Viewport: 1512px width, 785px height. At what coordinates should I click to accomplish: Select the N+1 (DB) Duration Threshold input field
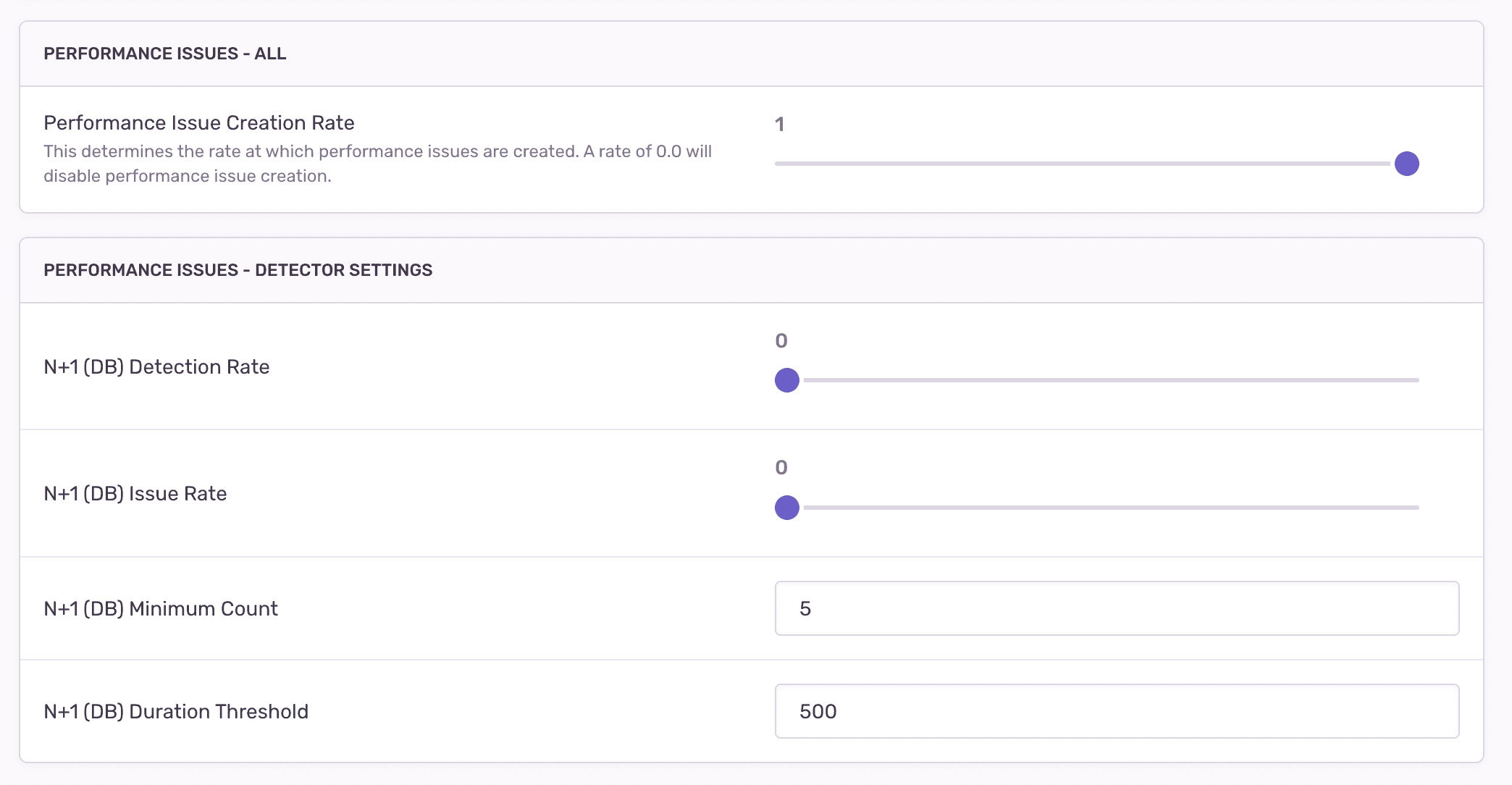point(1115,711)
